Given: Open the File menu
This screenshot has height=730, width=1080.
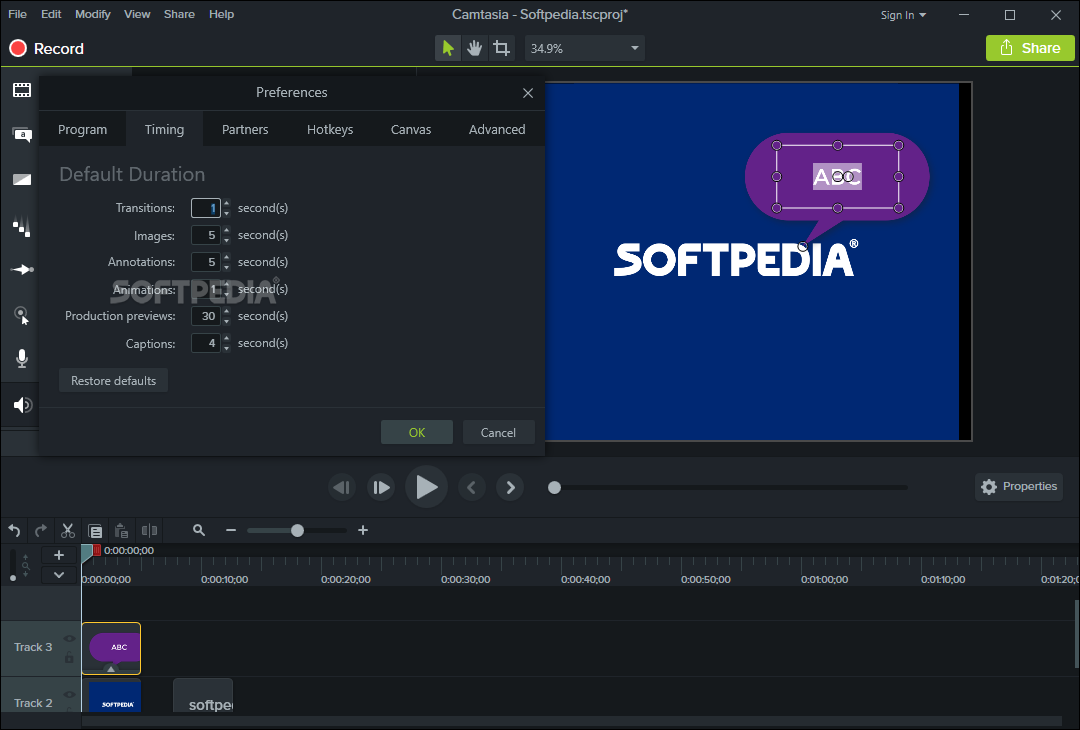Looking at the screenshot, I should tap(17, 14).
